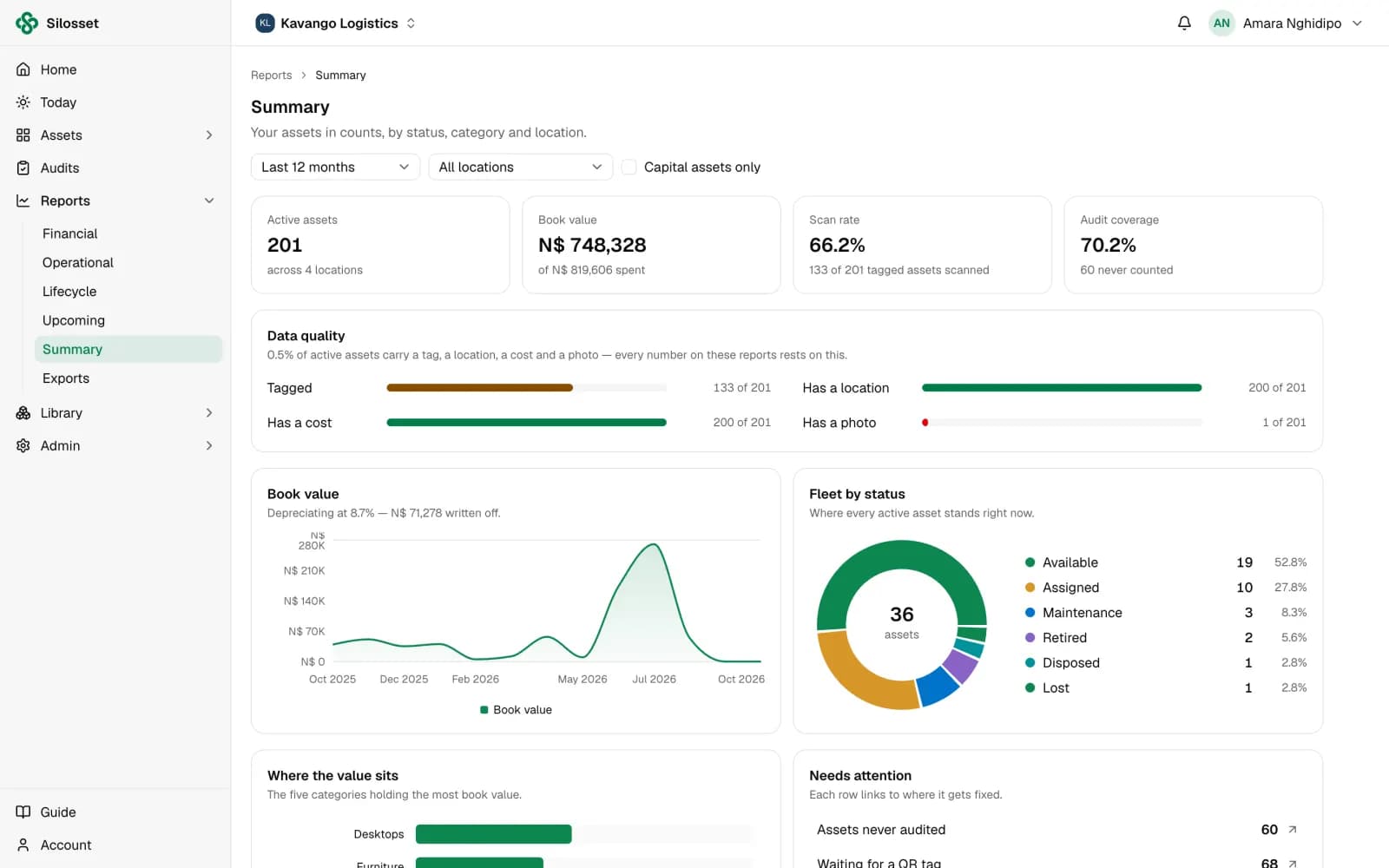Toggle Book value legend series
Screen dimensions: 1389x868
[x=516, y=710]
